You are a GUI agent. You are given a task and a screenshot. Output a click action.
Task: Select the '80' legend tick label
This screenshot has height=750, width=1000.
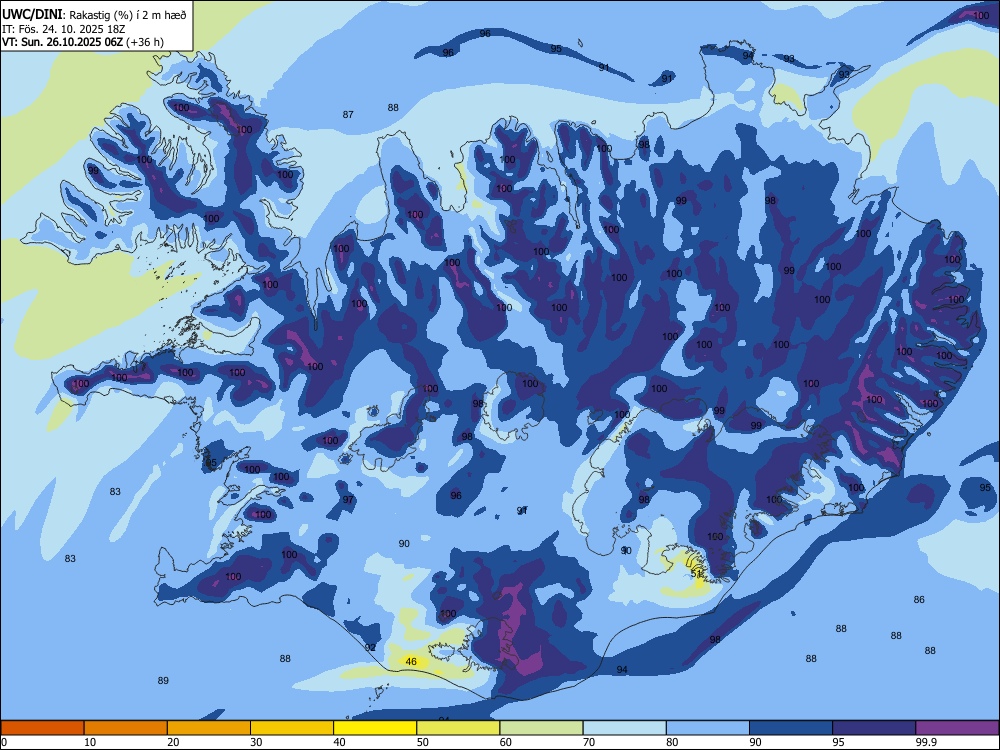pyautogui.click(x=672, y=742)
